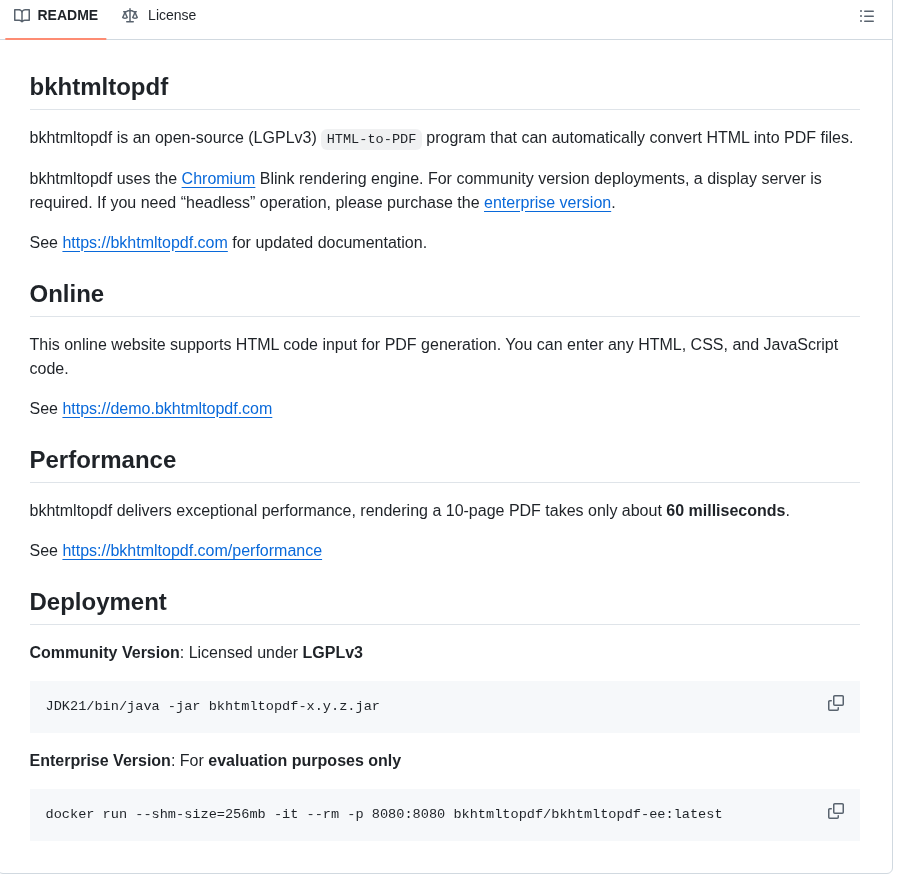The image size is (901, 888).
Task: Open the Chromium hyperlink
Action: coord(218,178)
